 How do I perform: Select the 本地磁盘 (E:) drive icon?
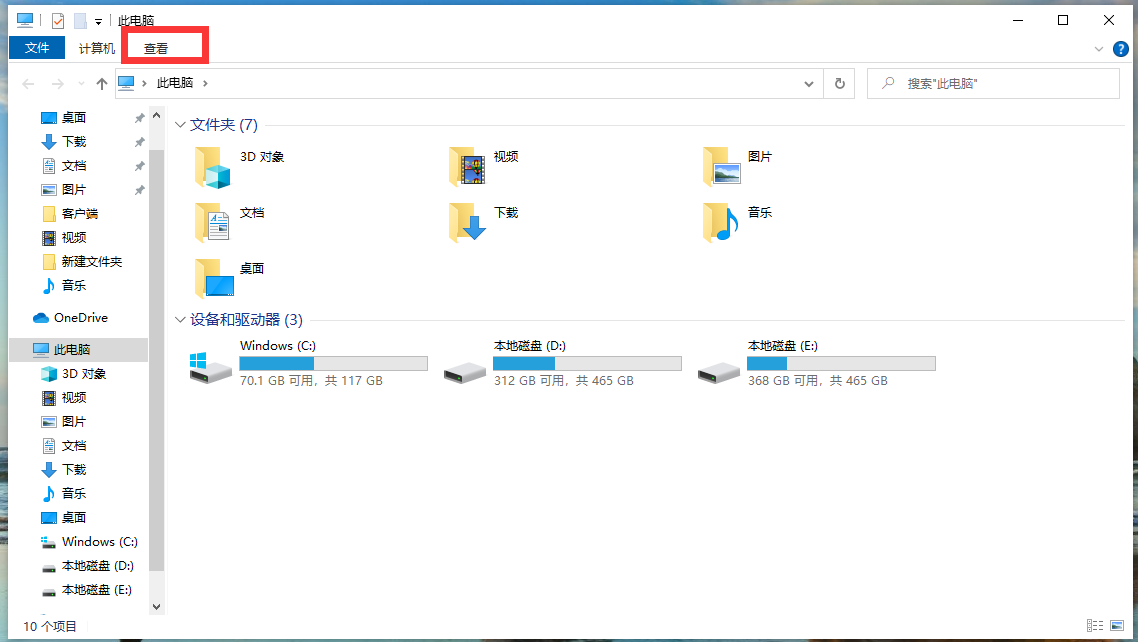click(719, 371)
